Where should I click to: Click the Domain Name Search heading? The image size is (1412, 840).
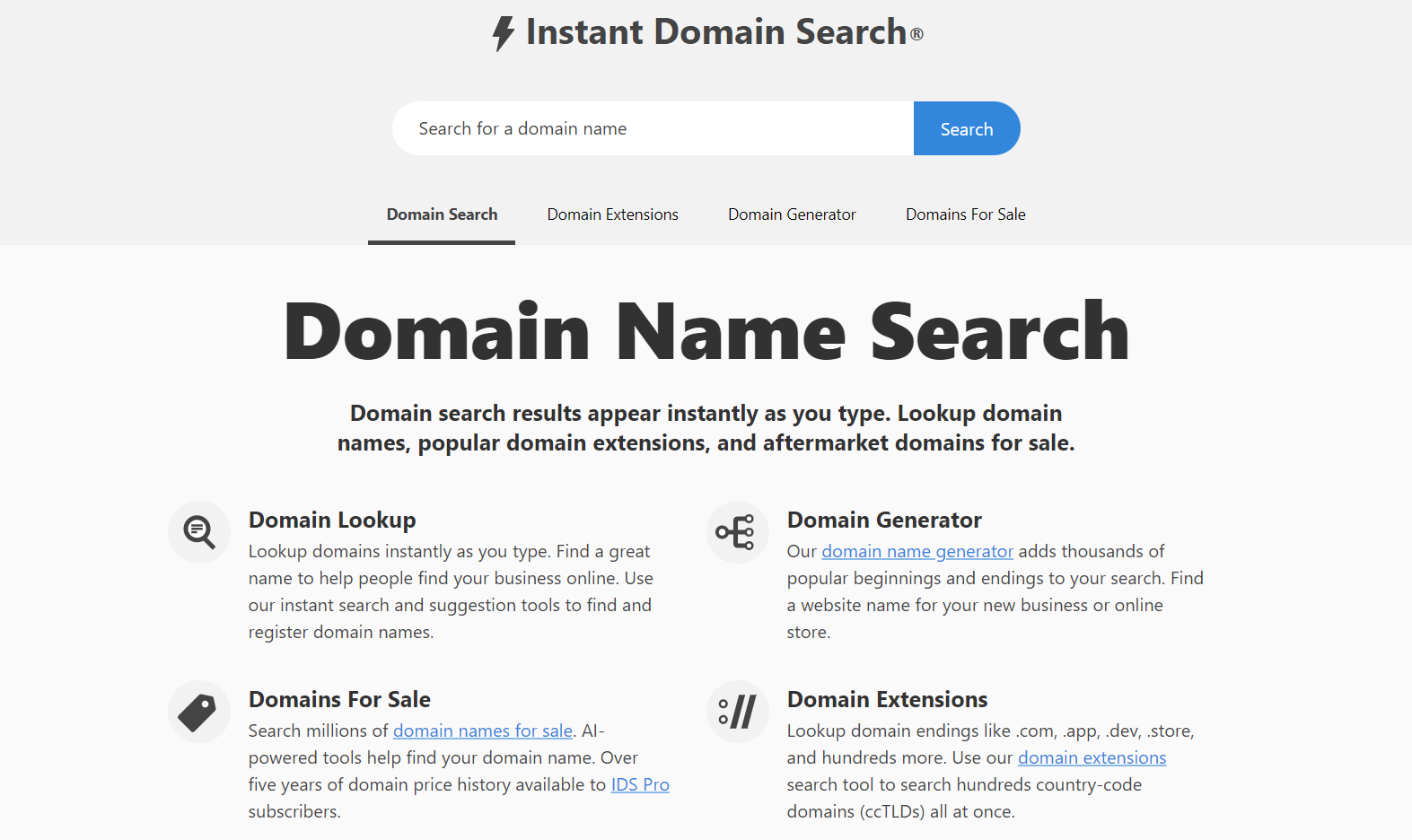coord(706,332)
